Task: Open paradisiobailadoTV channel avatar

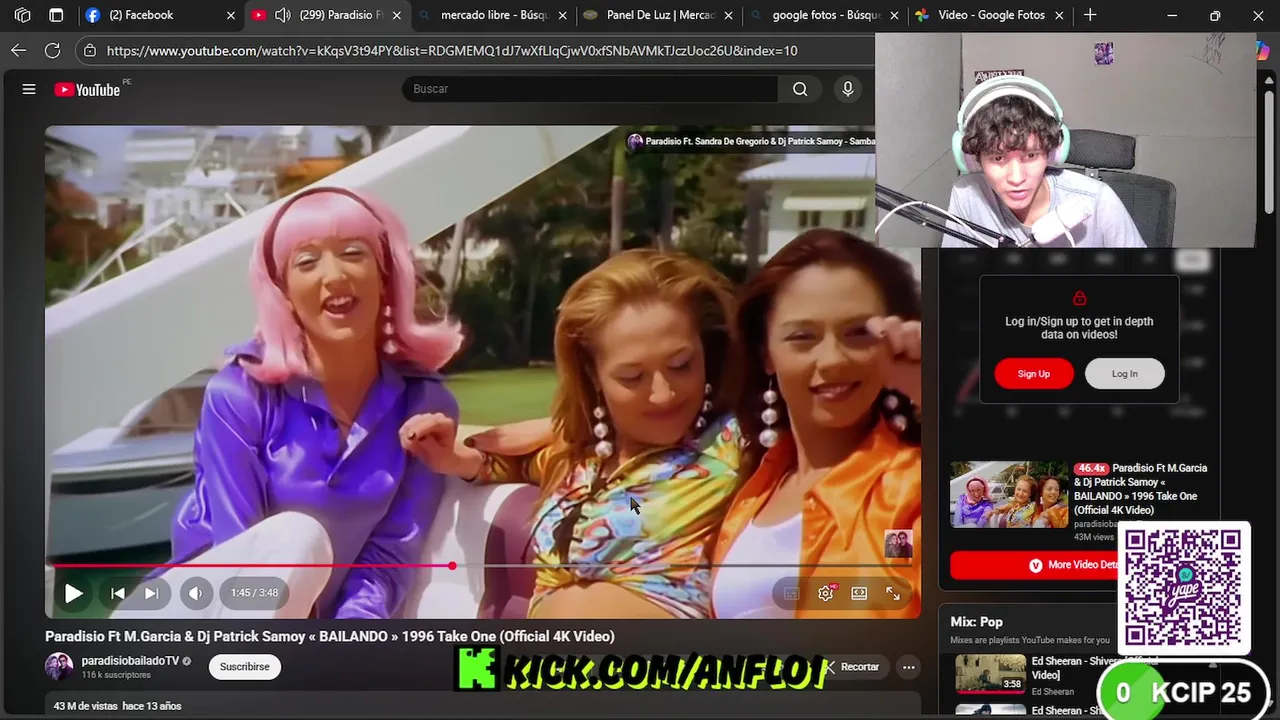Action: coord(59,666)
